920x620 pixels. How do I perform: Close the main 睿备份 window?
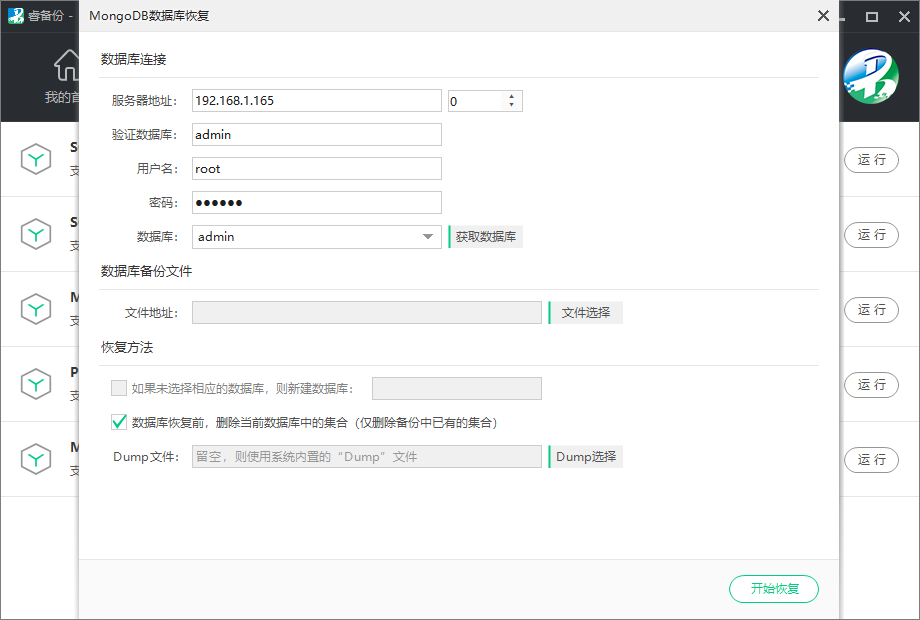tap(904, 16)
